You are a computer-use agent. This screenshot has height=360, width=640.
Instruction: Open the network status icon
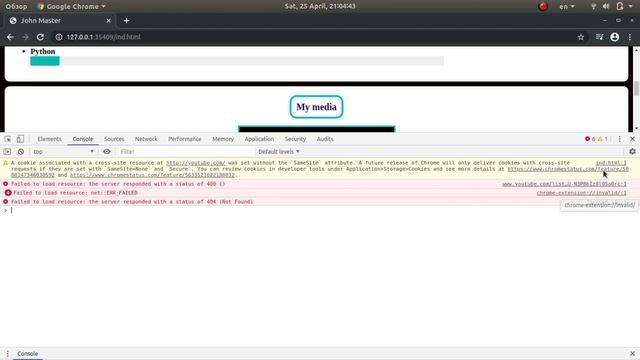[x=593, y=6]
